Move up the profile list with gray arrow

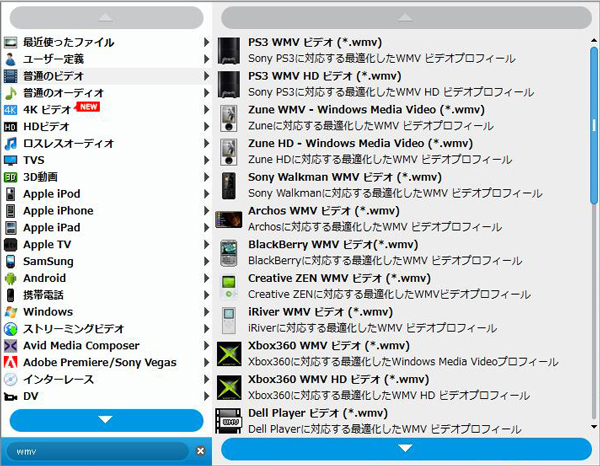pyautogui.click(x=406, y=18)
